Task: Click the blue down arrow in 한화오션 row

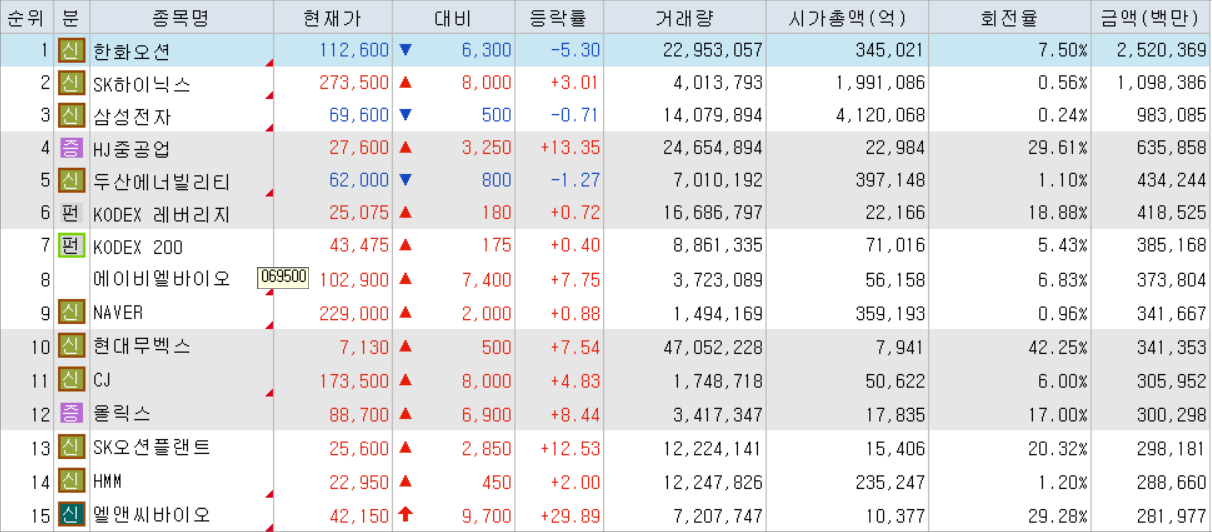Action: click(405, 50)
